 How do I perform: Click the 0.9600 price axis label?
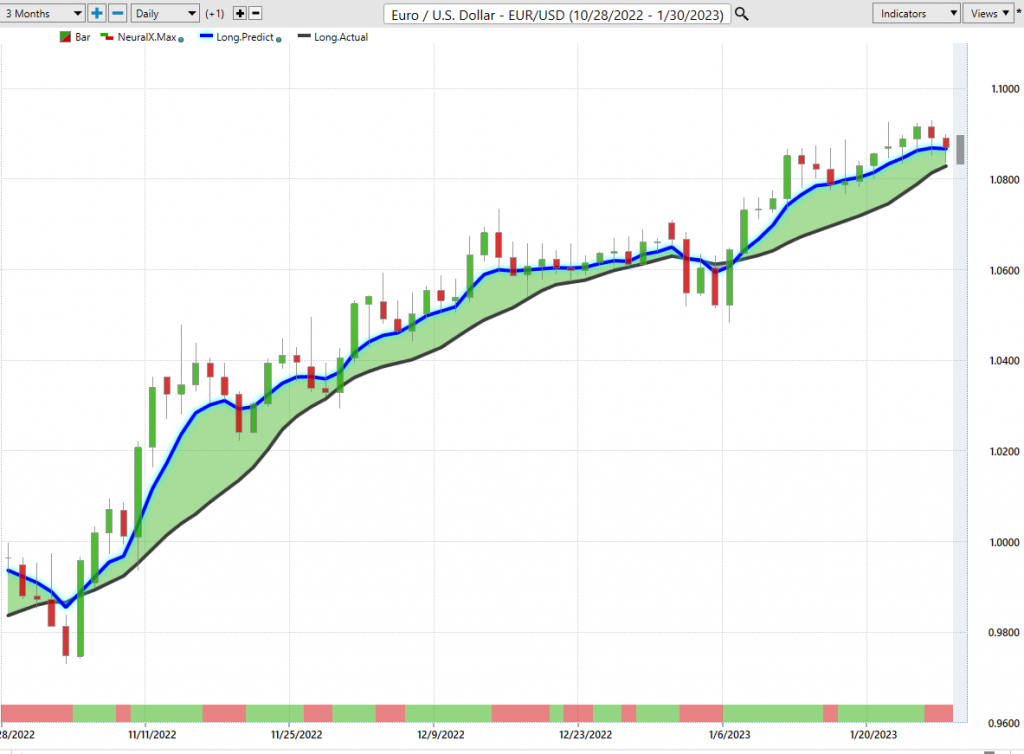tap(1004, 723)
